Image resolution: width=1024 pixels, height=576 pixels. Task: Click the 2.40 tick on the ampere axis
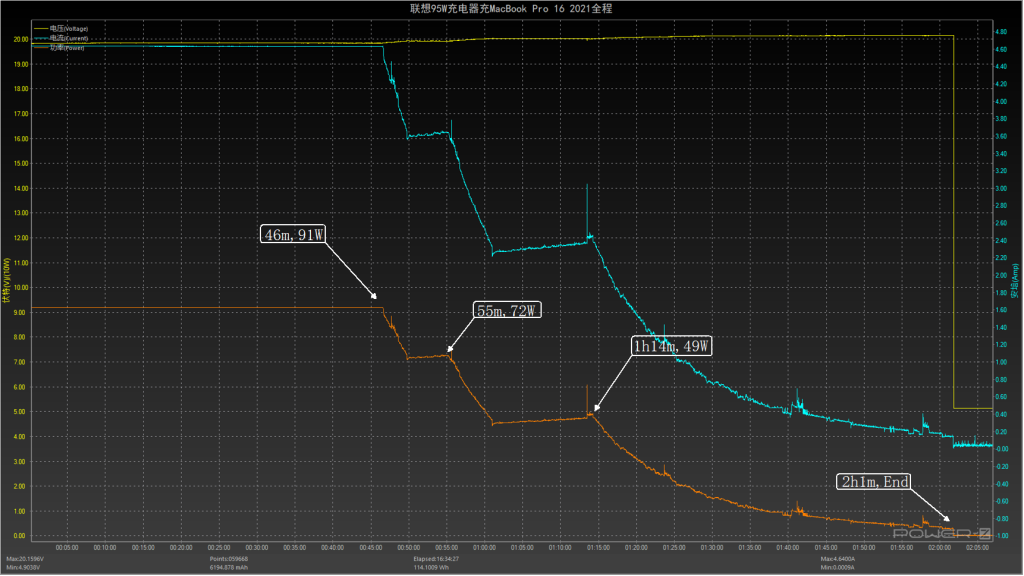[1000, 240]
